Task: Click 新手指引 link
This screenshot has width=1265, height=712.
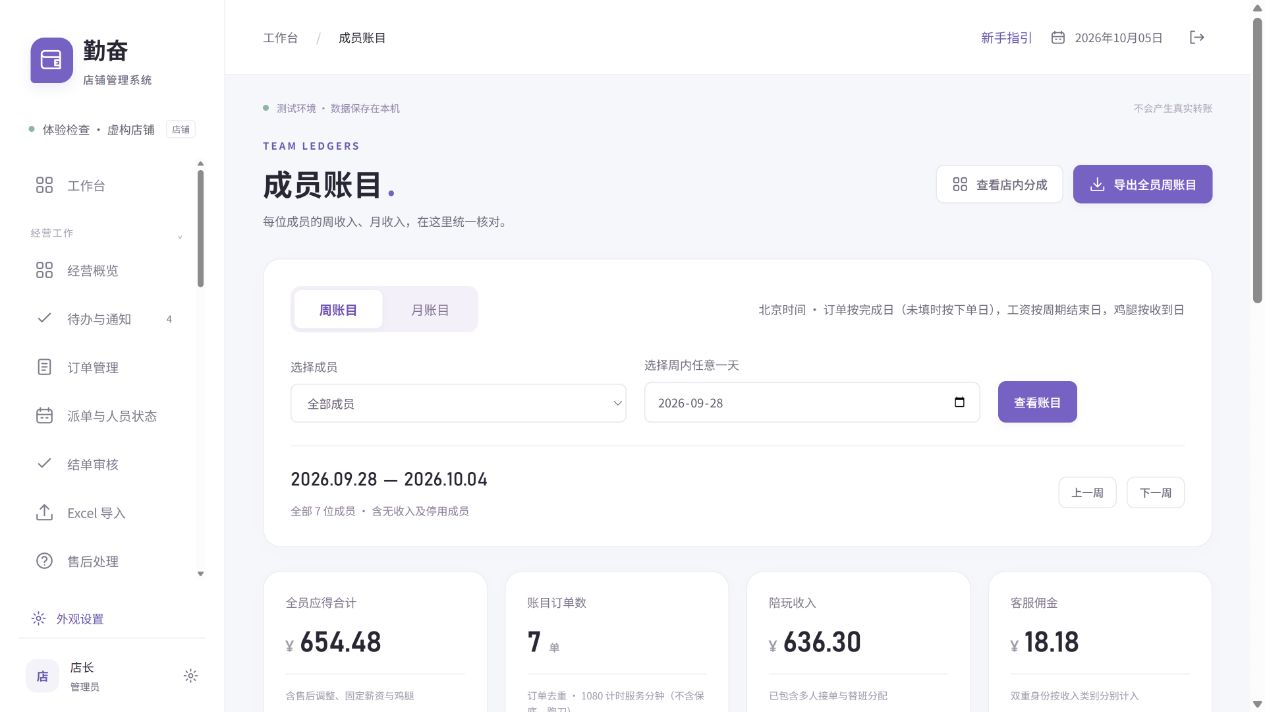Action: 1006,38
